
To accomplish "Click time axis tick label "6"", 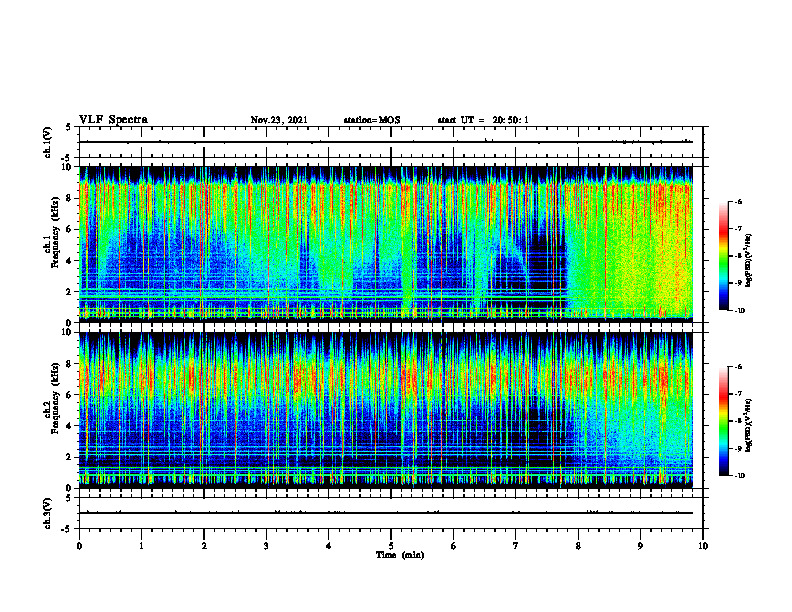I will click(x=454, y=546).
